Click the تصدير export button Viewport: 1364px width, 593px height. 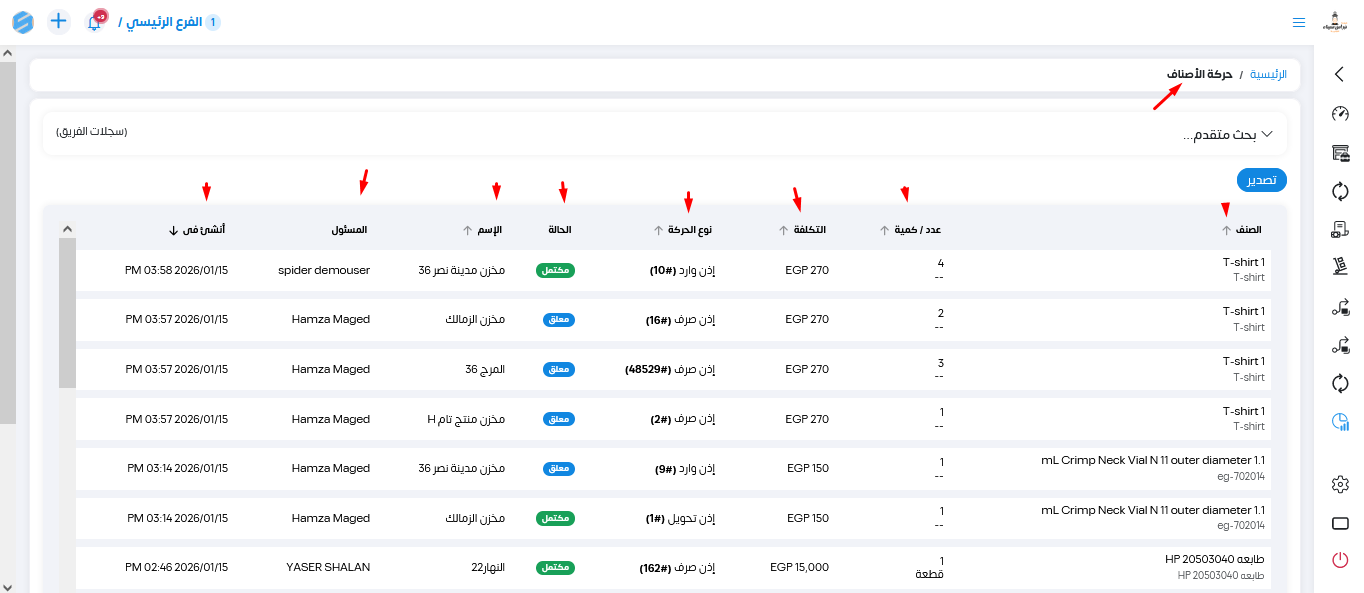click(x=1261, y=180)
